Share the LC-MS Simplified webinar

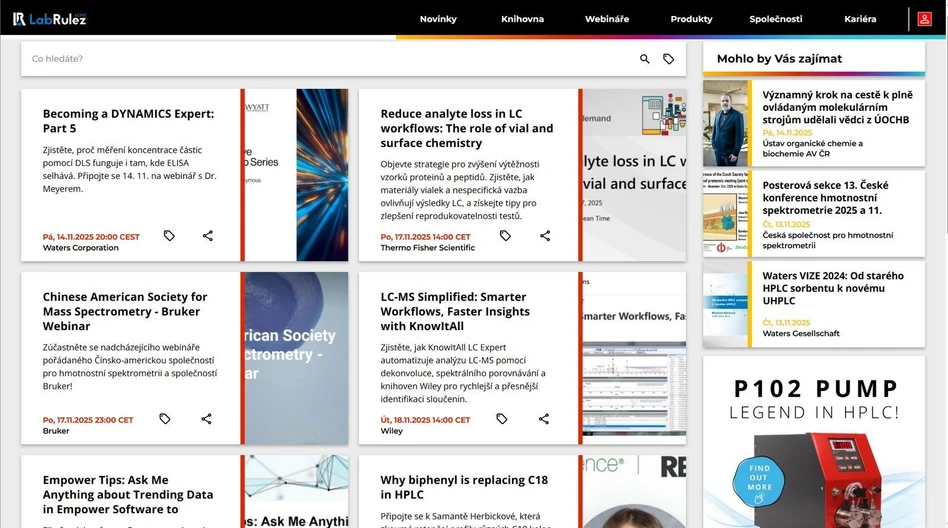tap(544, 419)
